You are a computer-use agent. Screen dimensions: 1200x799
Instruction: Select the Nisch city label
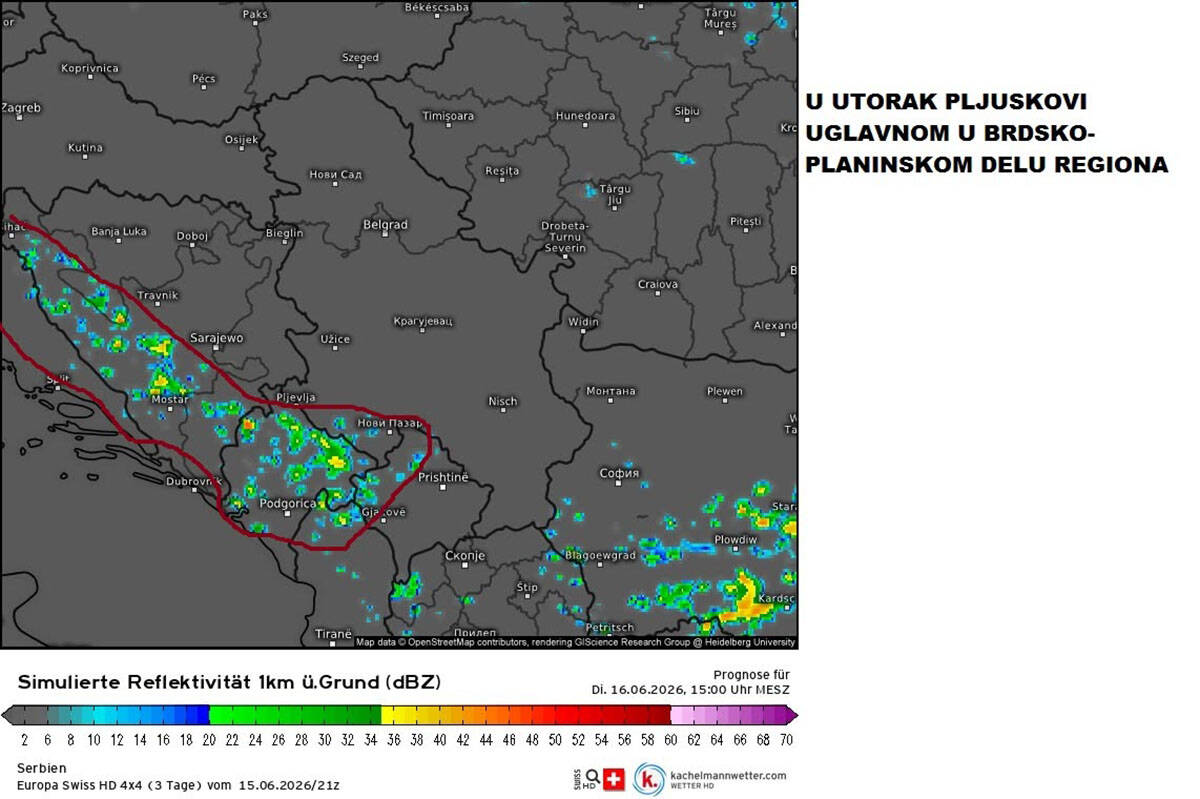pos(503,401)
